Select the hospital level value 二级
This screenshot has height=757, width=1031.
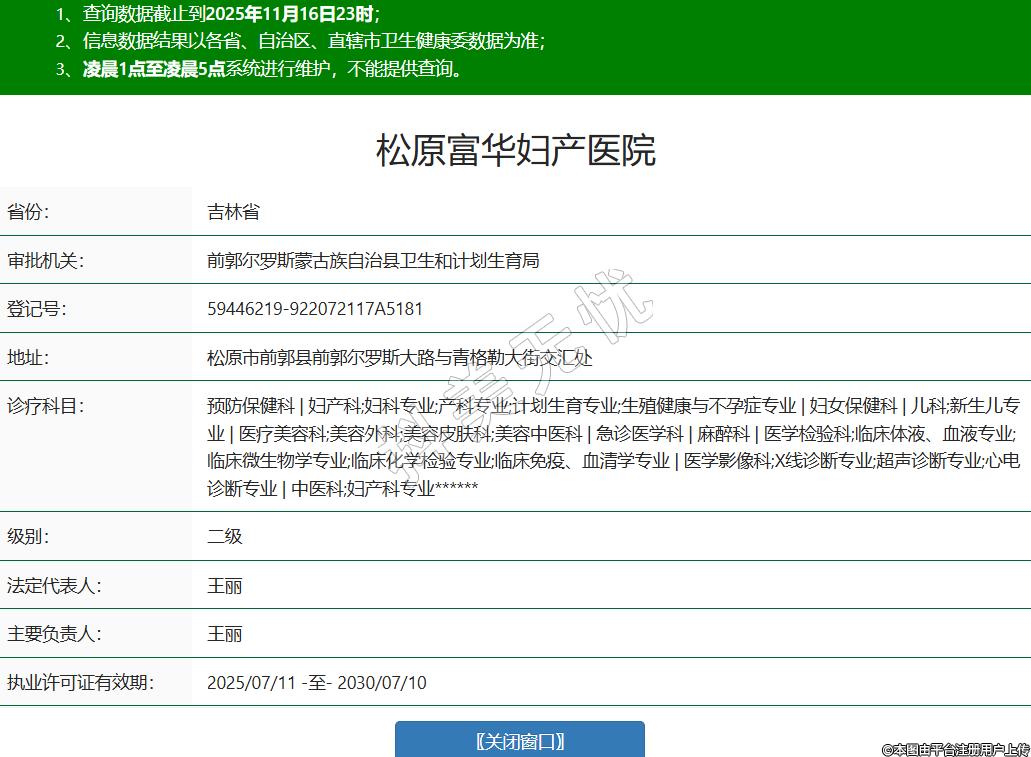coord(224,536)
